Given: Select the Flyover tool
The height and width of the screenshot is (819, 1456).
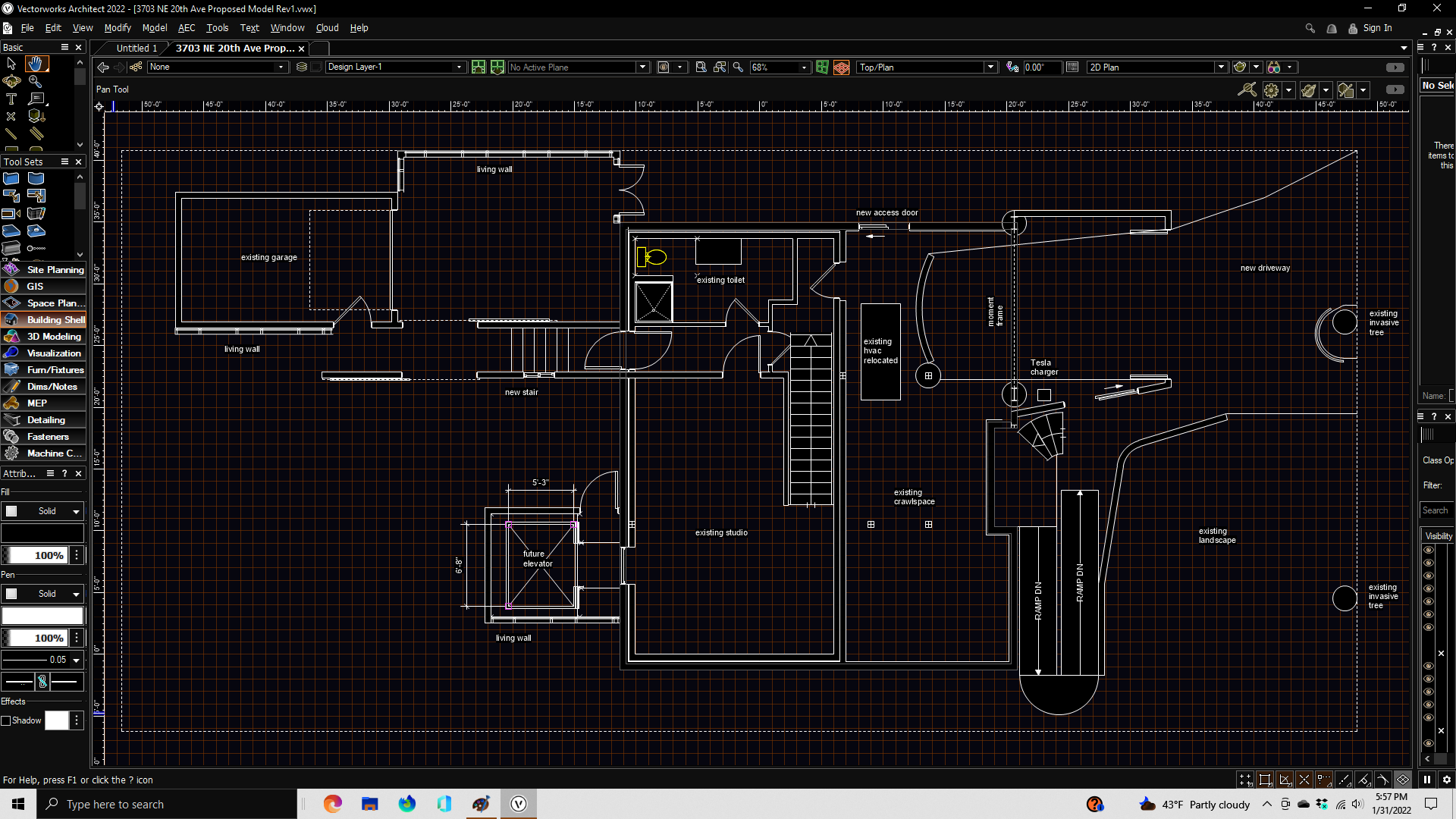Looking at the screenshot, I should point(11,81).
